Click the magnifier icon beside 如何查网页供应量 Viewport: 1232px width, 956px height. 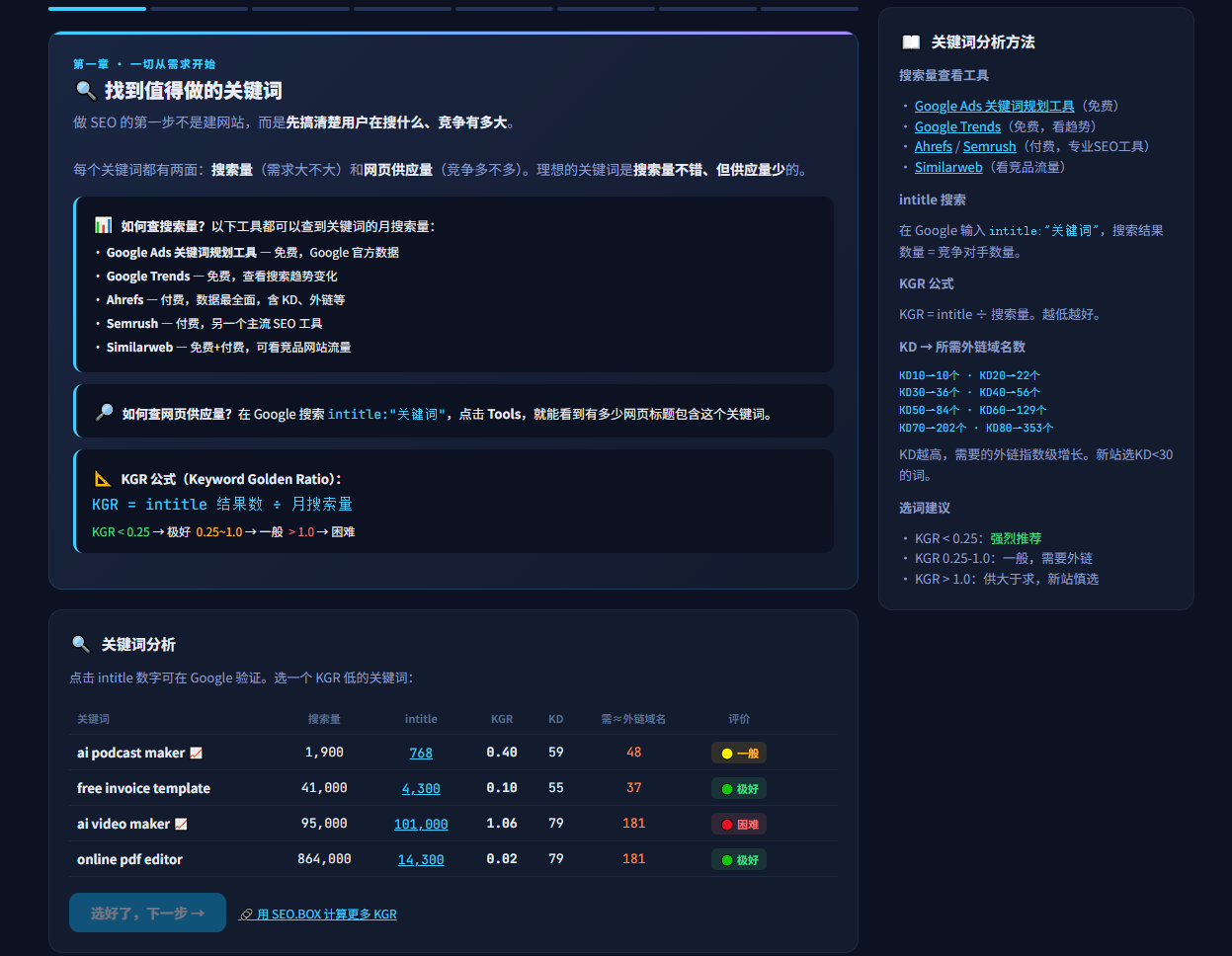(x=104, y=413)
